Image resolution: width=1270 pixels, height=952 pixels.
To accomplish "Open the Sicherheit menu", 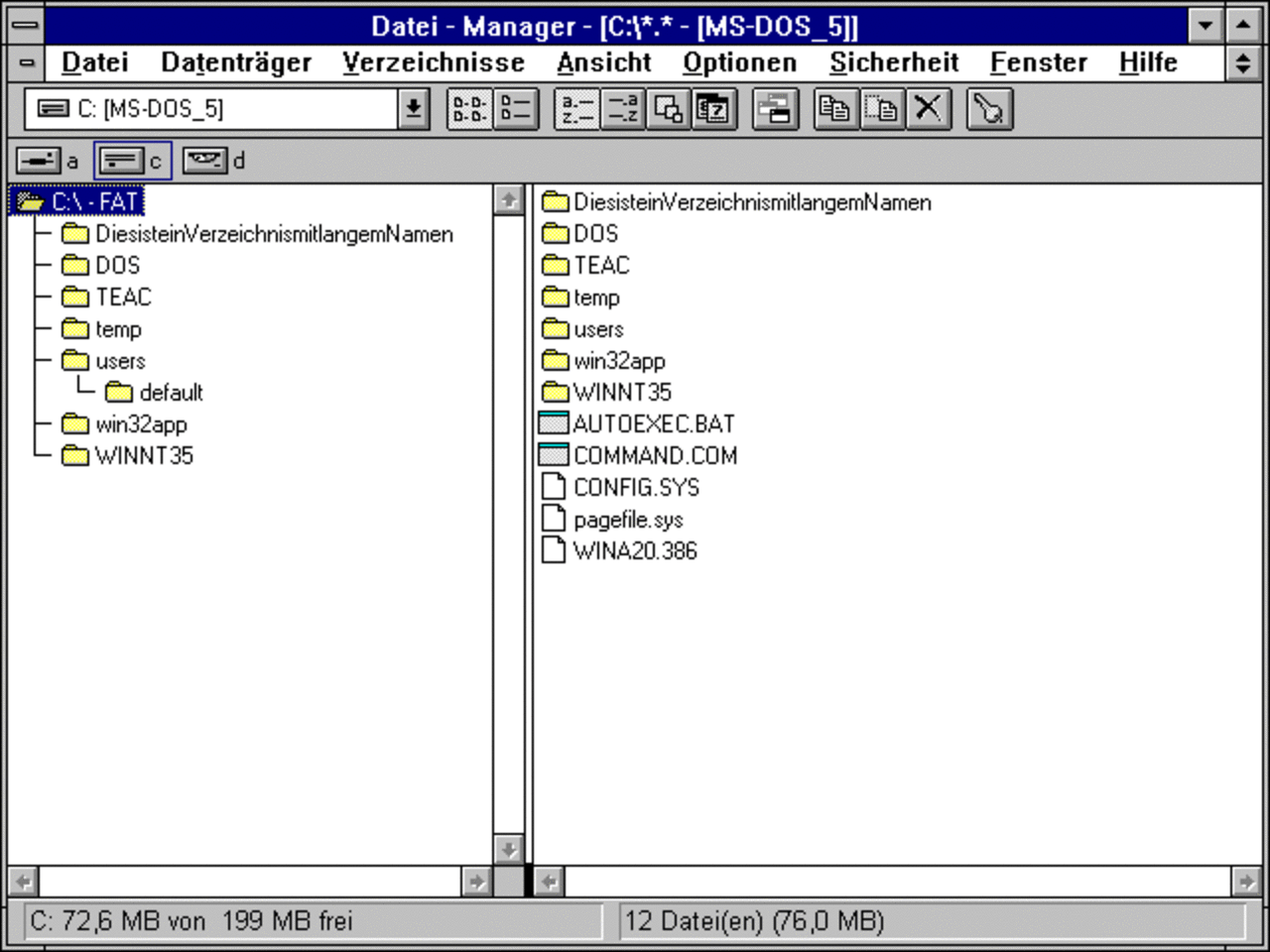I will [894, 62].
